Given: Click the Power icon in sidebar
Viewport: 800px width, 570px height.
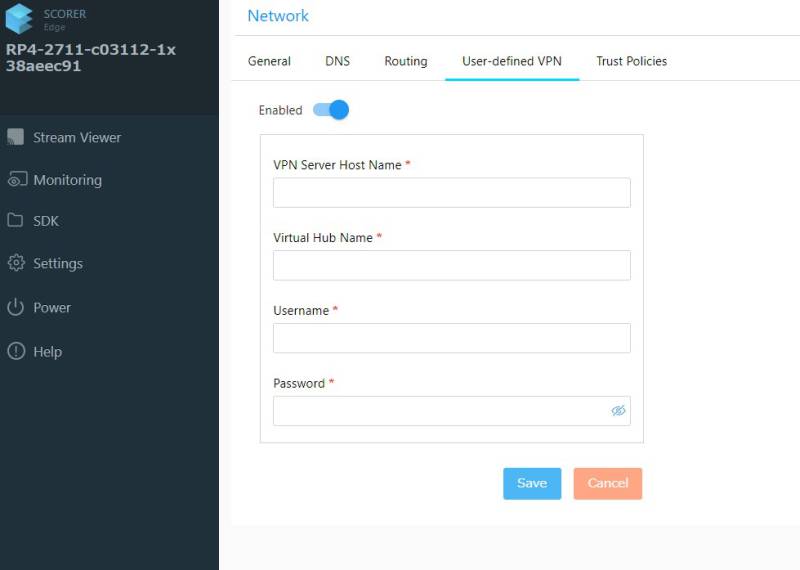Looking at the screenshot, I should tap(15, 307).
